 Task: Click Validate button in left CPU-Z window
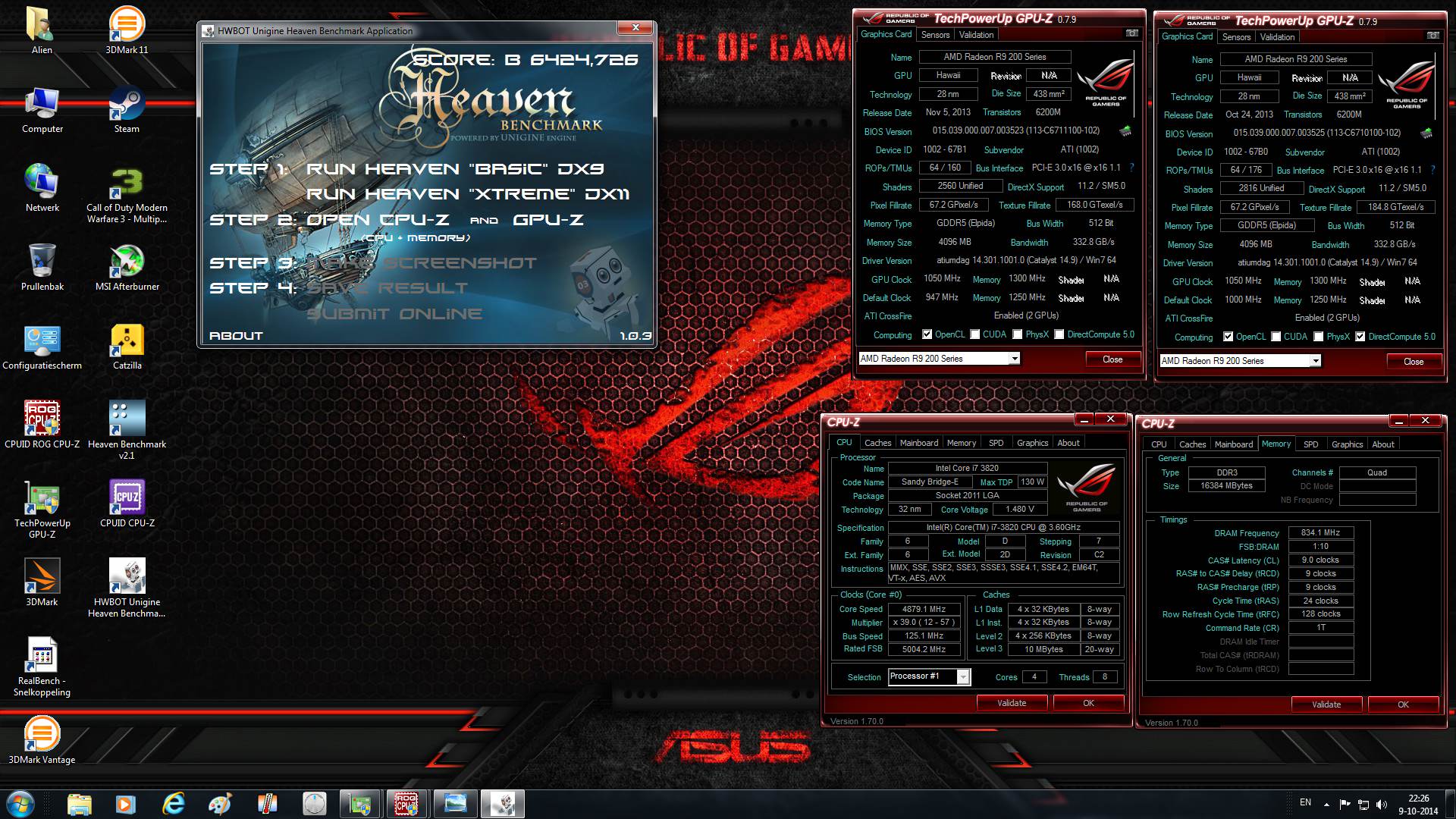click(1012, 703)
